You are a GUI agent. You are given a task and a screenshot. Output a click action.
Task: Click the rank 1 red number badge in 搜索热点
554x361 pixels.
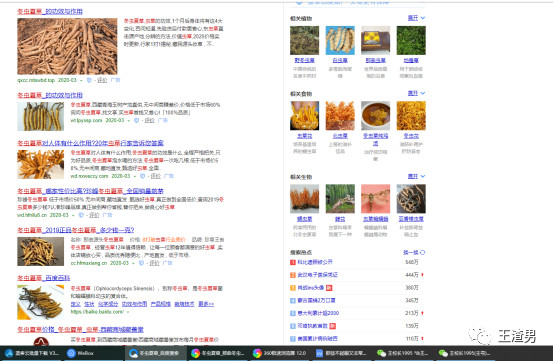click(293, 262)
